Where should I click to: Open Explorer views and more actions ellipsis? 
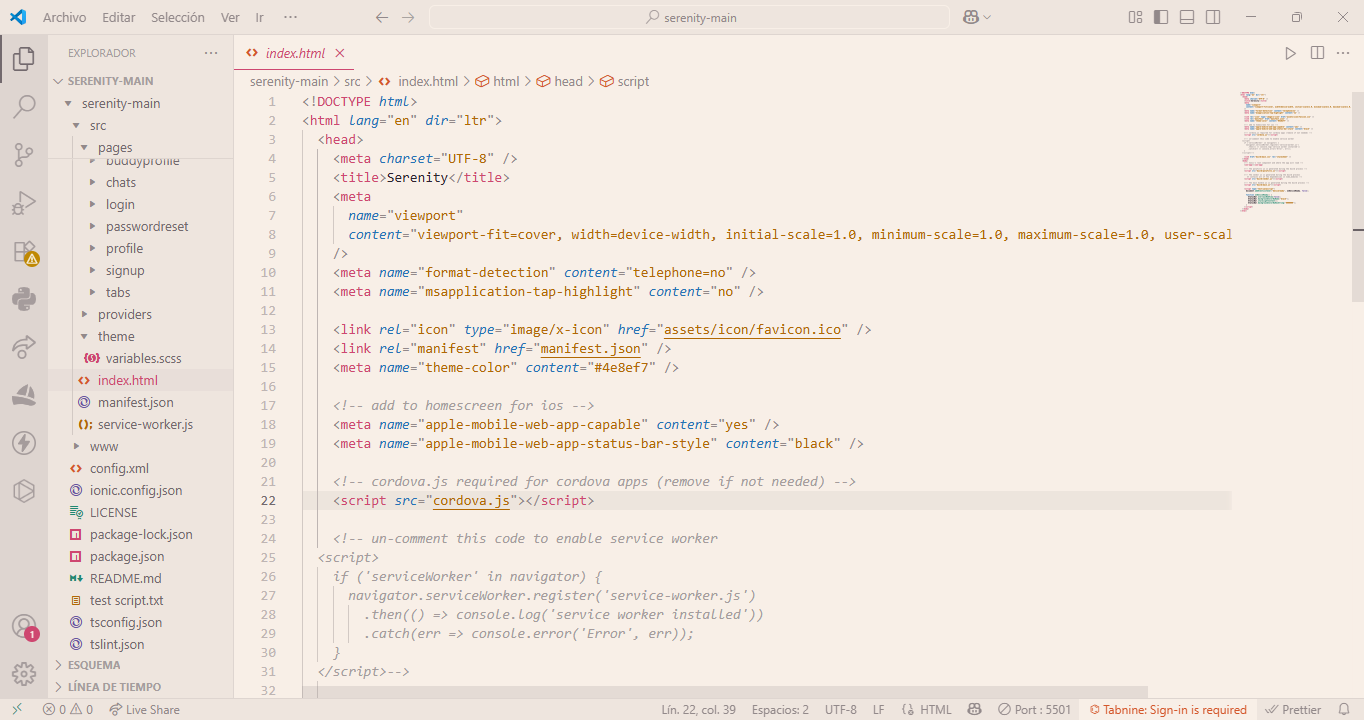(x=211, y=53)
